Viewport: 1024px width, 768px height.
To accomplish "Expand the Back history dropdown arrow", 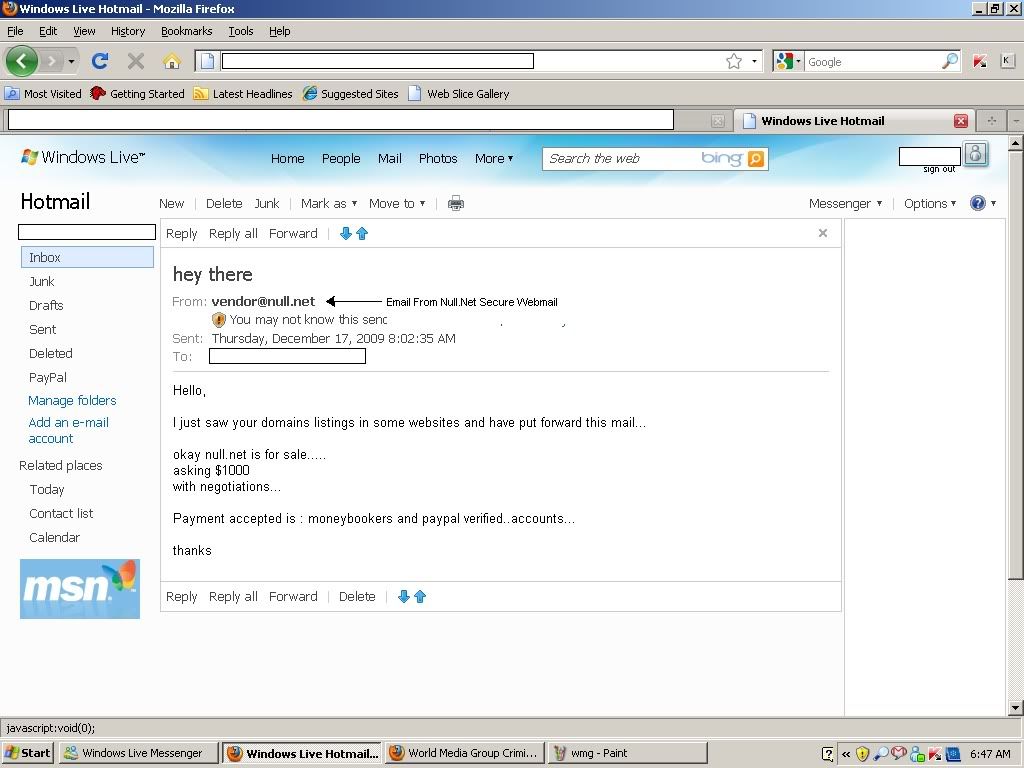I will tap(71, 61).
